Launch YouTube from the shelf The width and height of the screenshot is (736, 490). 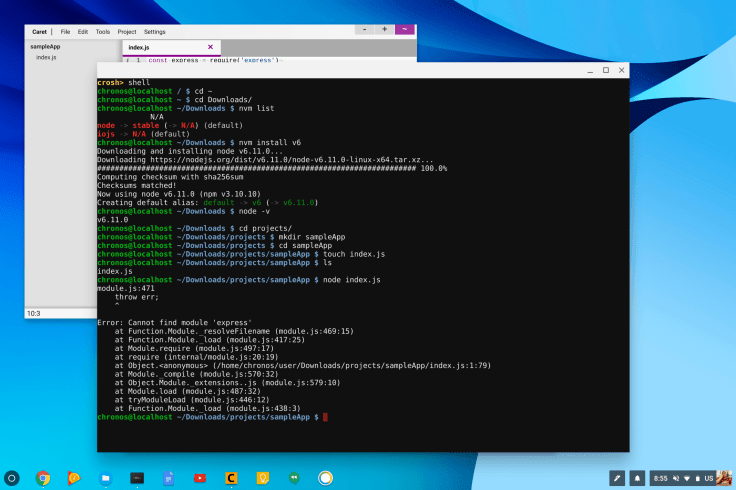[199, 478]
